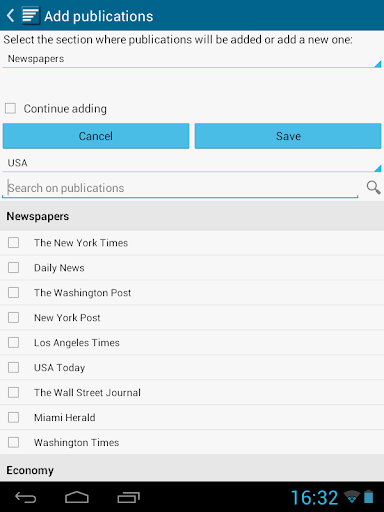Tap the USA Today label
384x512 pixels.
click(x=60, y=368)
